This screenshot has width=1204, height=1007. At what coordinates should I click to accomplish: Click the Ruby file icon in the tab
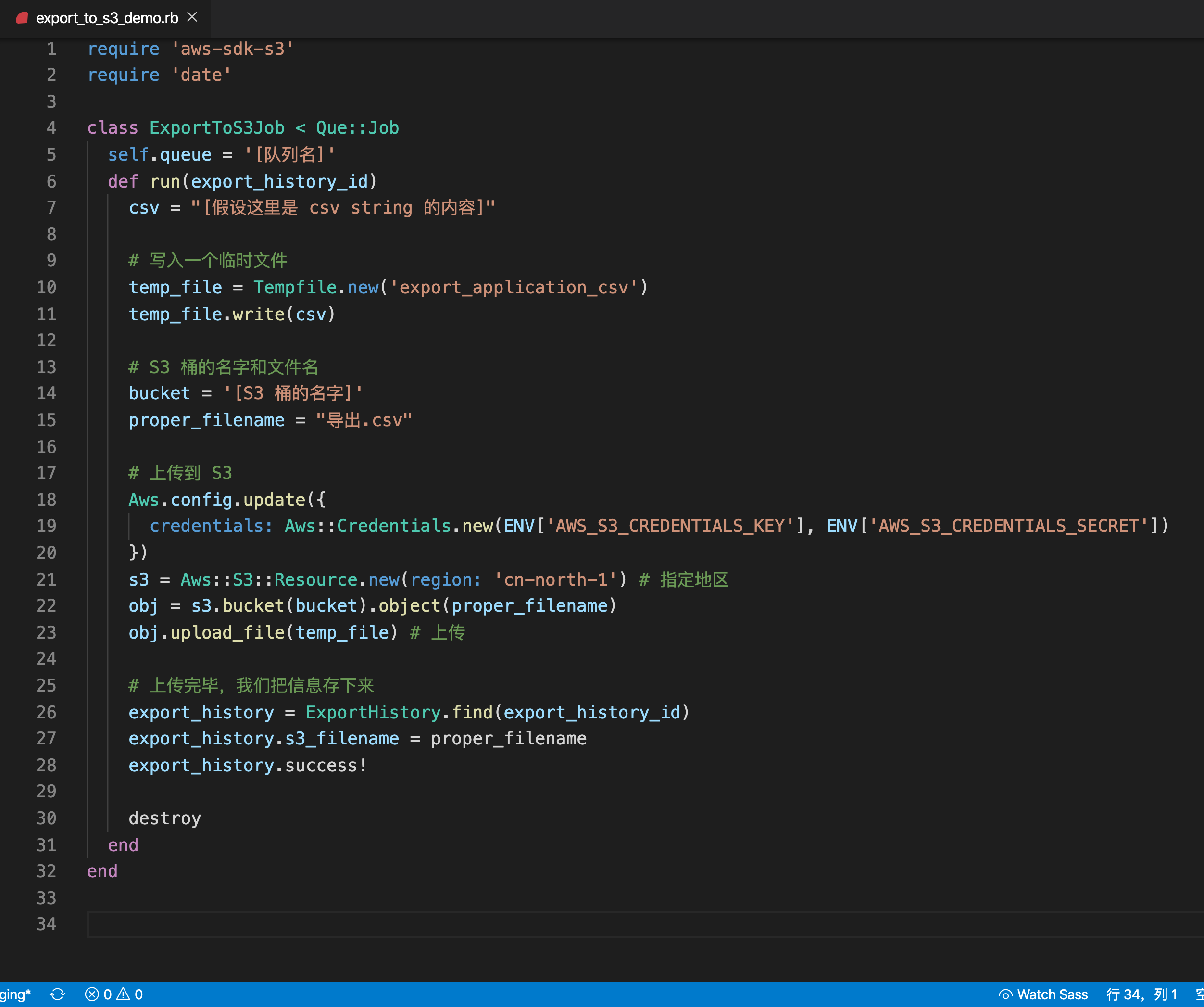coord(23,18)
